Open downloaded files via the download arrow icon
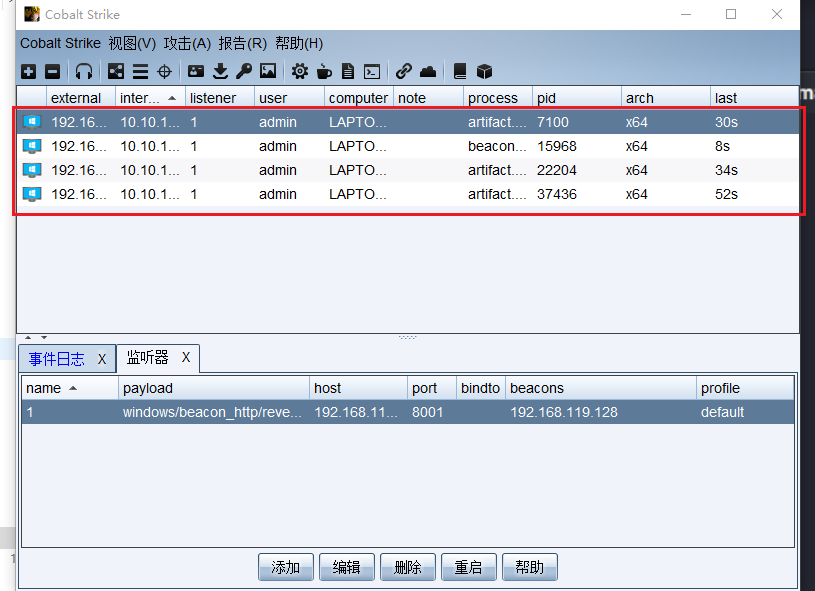Image resolution: width=815 pixels, height=591 pixels. 220,71
